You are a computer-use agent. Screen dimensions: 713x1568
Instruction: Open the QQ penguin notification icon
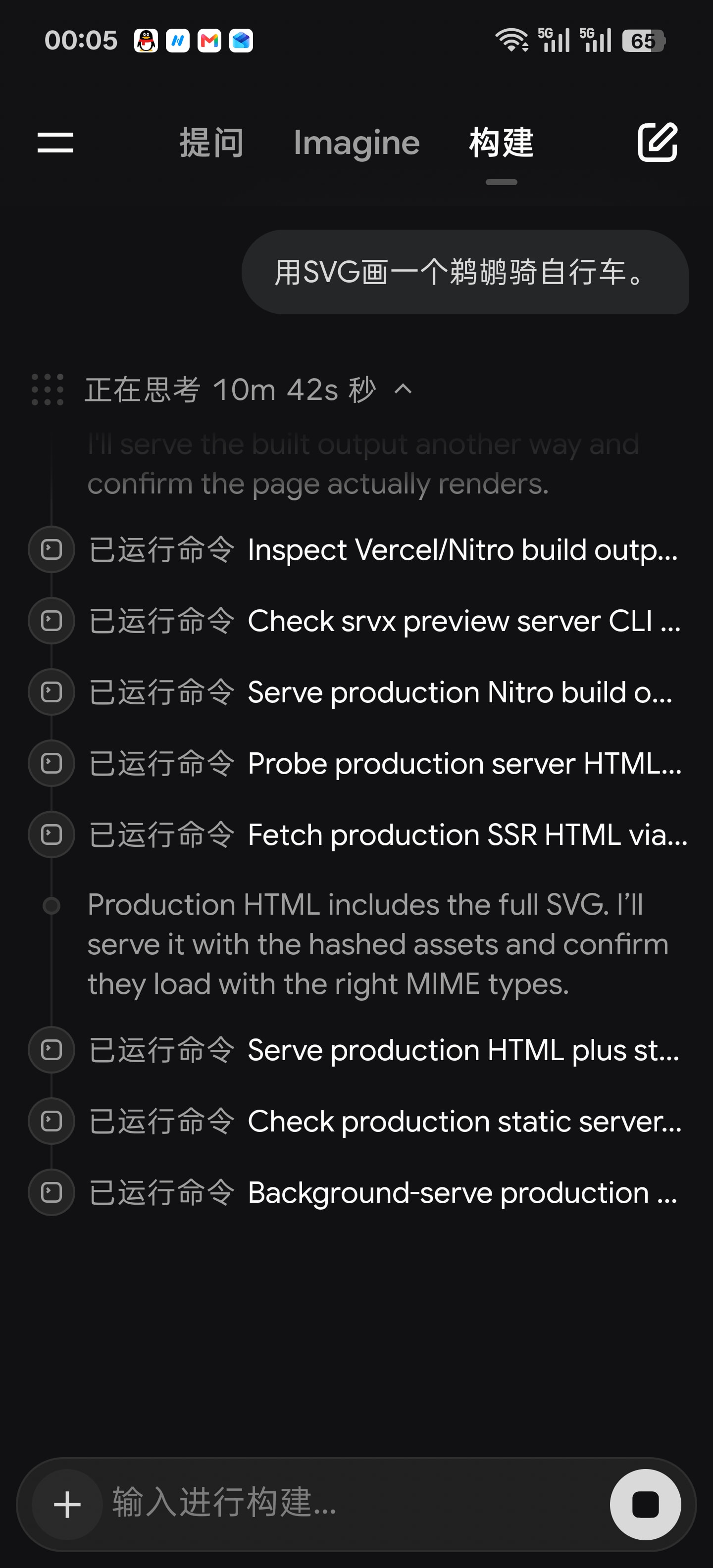[x=146, y=41]
